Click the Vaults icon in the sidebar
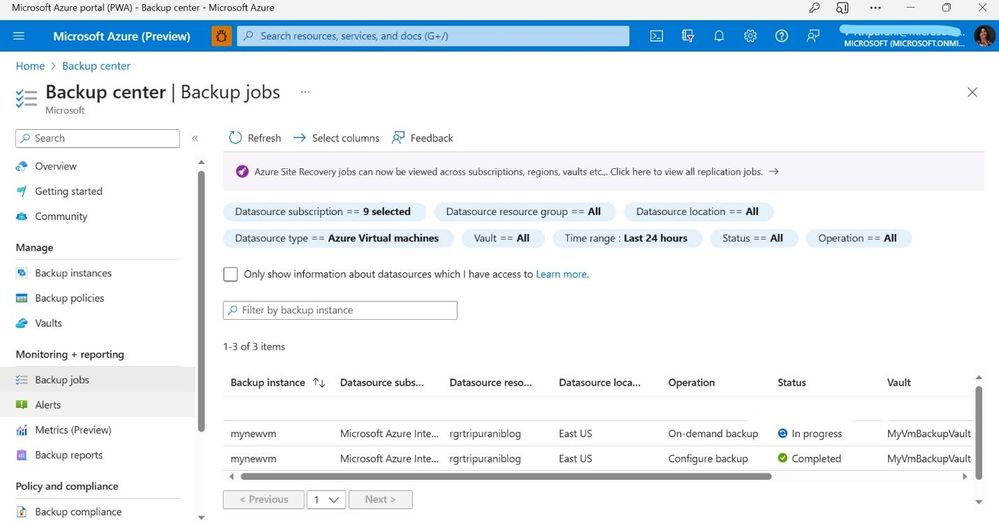The width and height of the screenshot is (999, 523). (22, 323)
